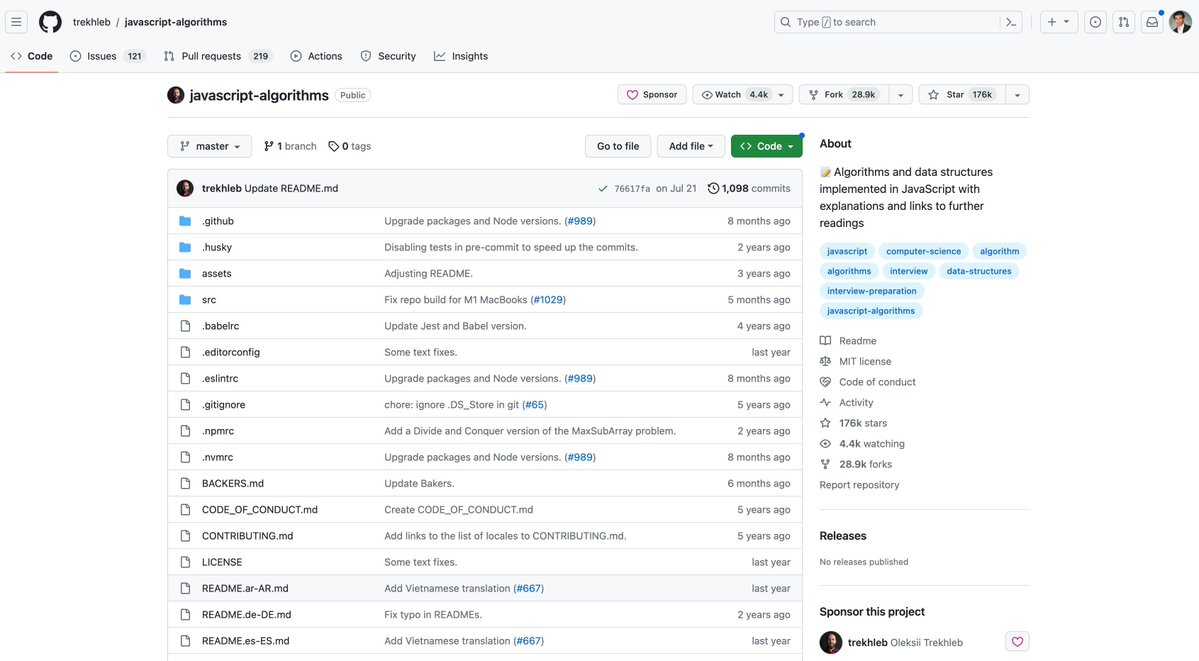Screen dimensions: 1199x661
Task: Click the Code of conduct heart icon
Action: point(825,382)
